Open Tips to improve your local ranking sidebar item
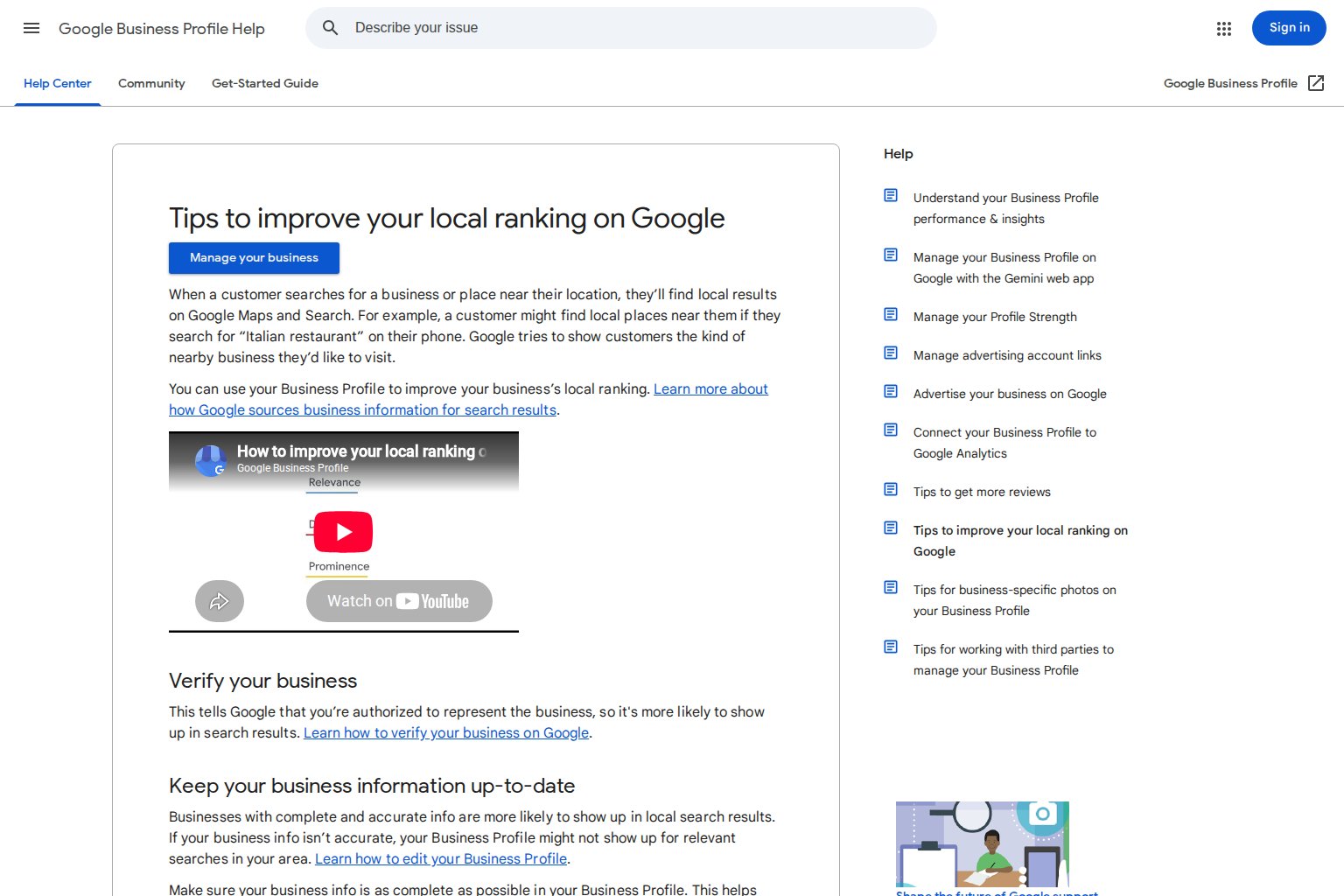 click(1020, 541)
